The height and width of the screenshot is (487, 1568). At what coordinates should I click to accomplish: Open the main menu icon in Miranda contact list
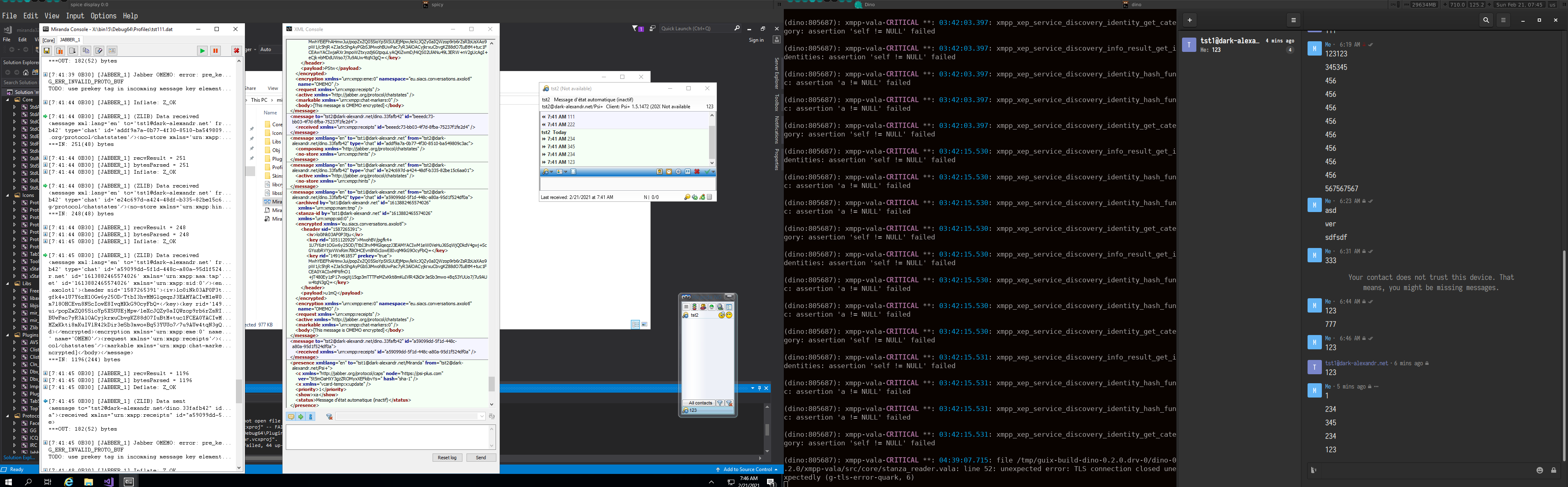(686, 307)
